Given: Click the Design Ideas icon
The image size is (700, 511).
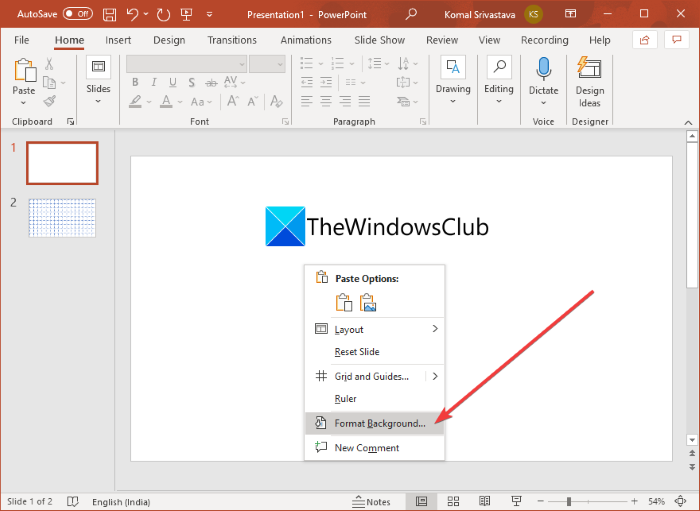Looking at the screenshot, I should pos(589,68).
